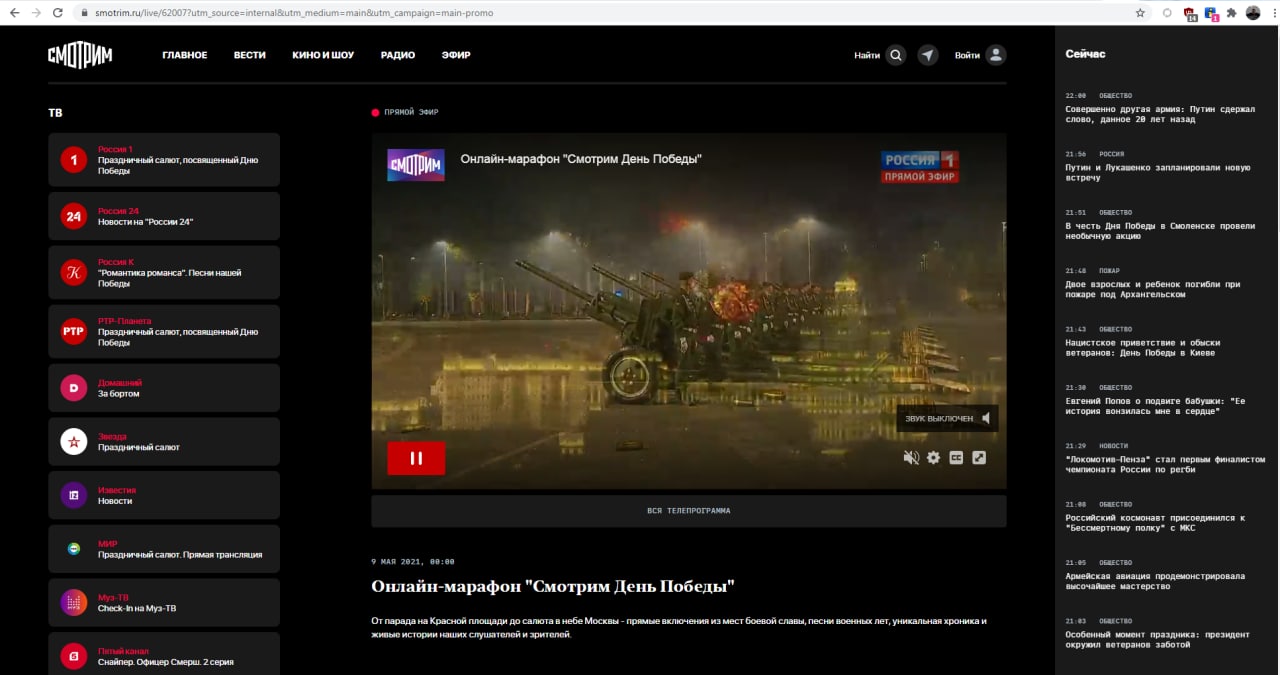Click the Россия 24 news program title
Image resolution: width=1280 pixels, height=675 pixels.
[x=145, y=222]
